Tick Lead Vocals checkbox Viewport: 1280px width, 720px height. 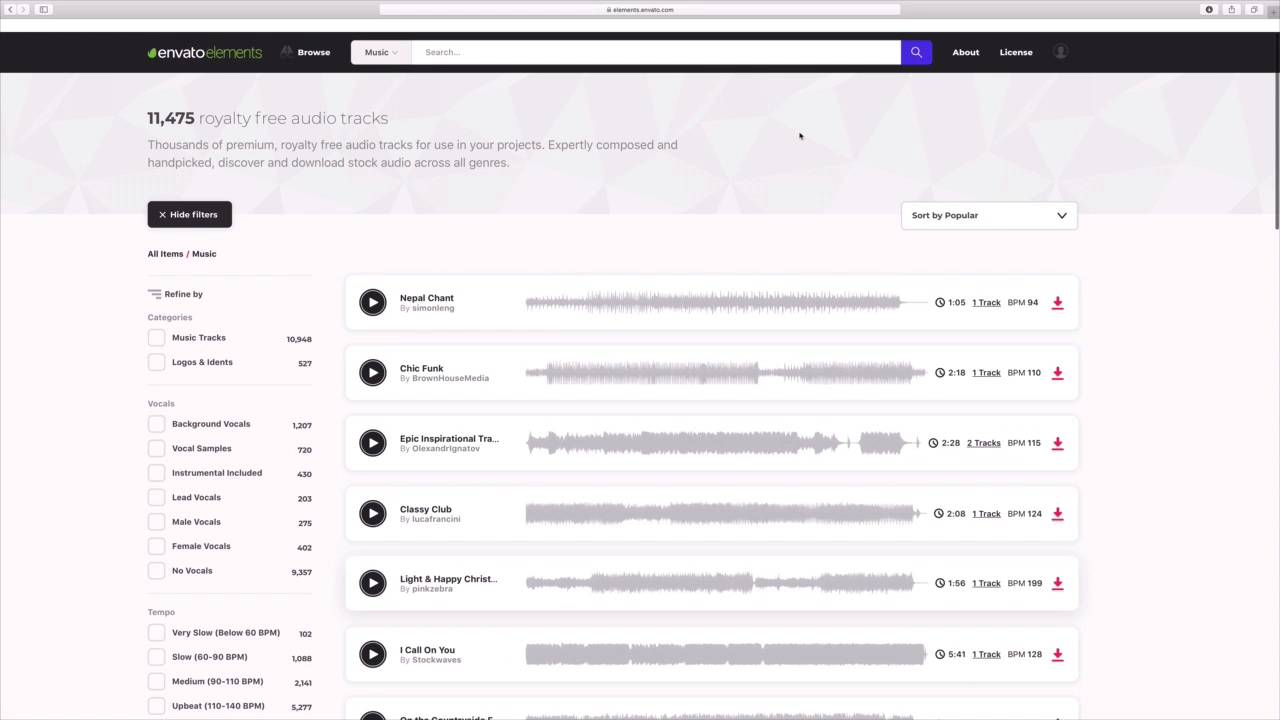(x=156, y=497)
